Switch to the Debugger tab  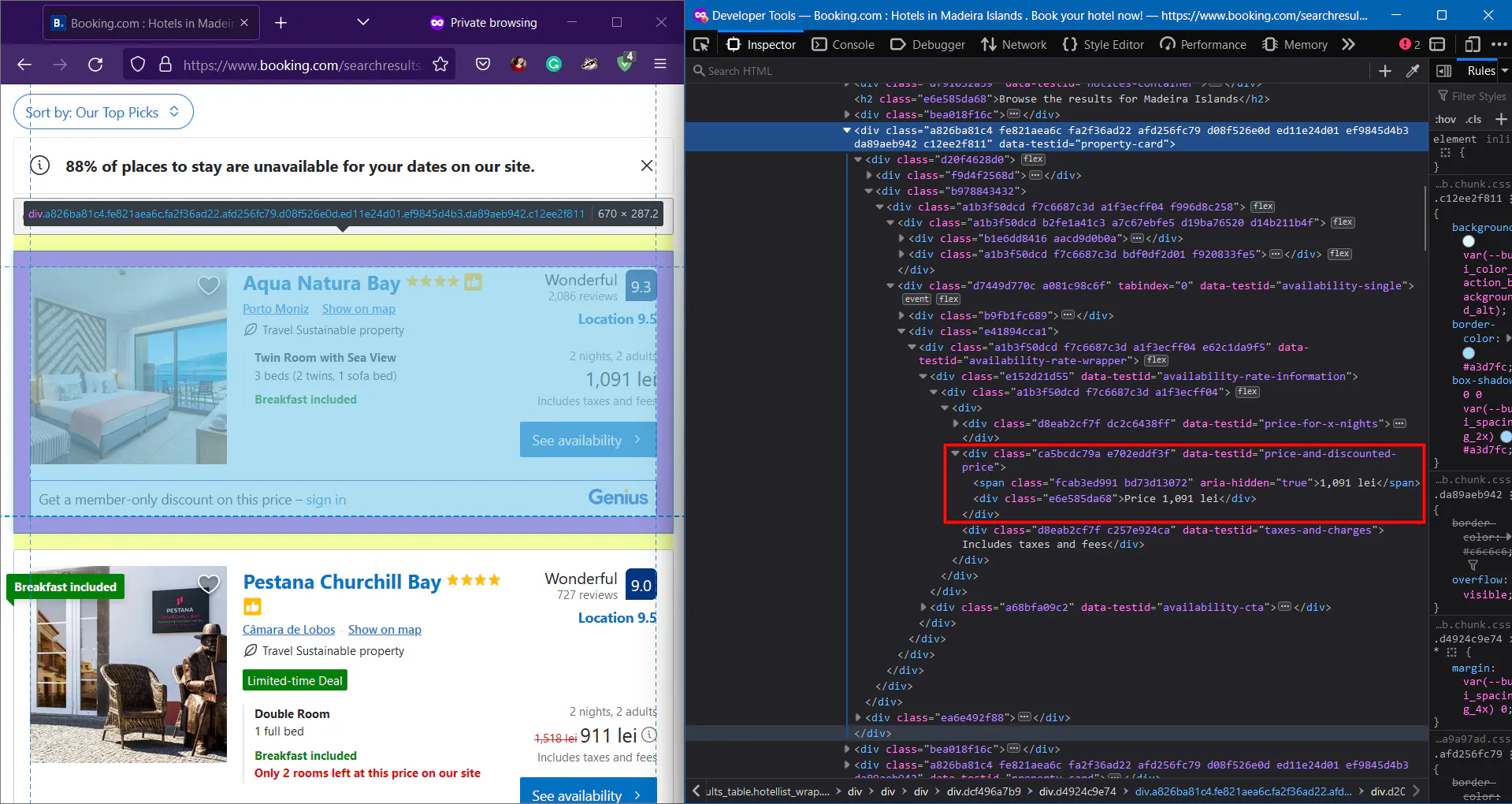(x=927, y=44)
